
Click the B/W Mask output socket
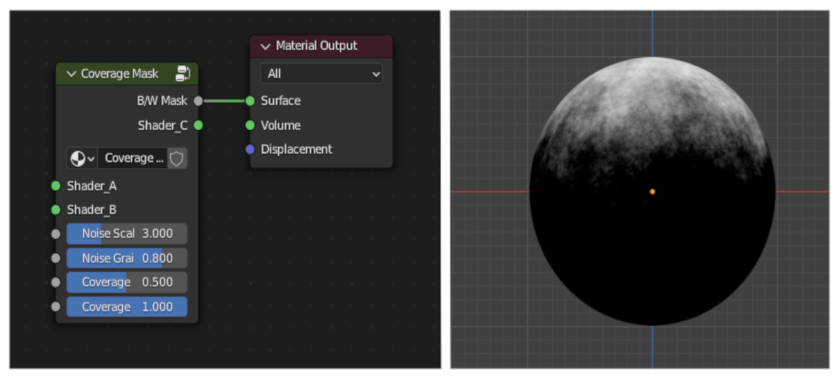pyautogui.click(x=198, y=101)
